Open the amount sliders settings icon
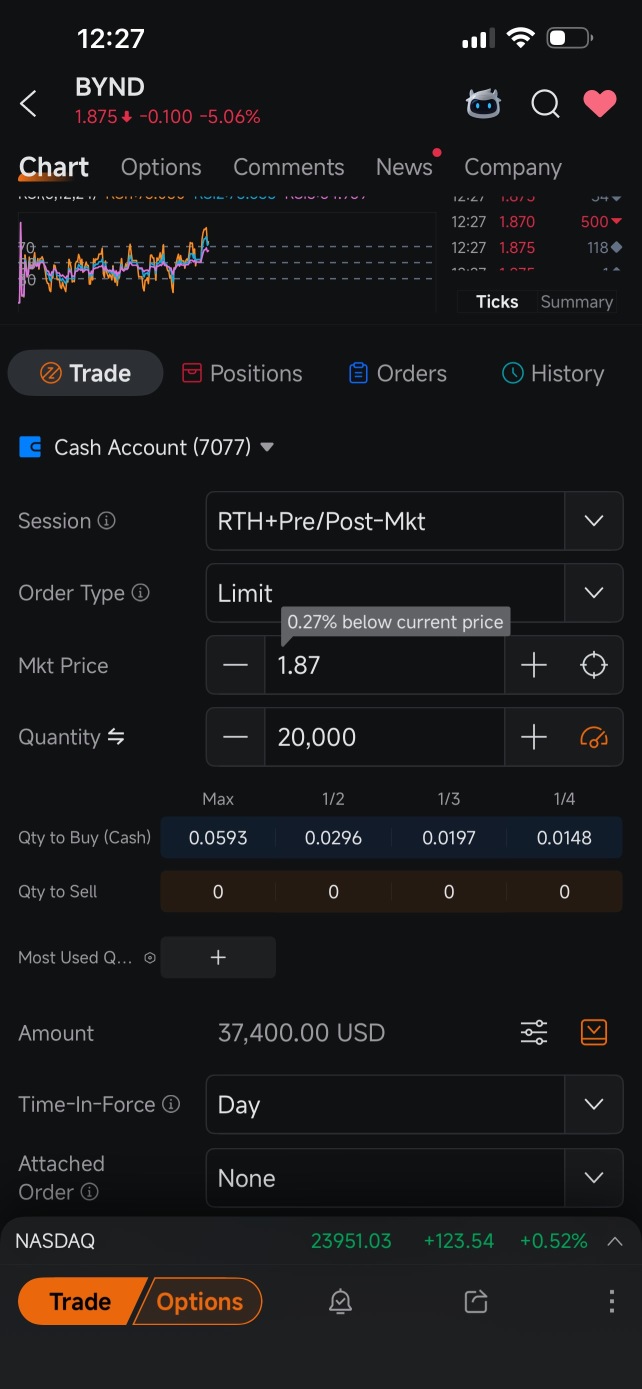Viewport: 642px width, 1389px height. 534,1033
